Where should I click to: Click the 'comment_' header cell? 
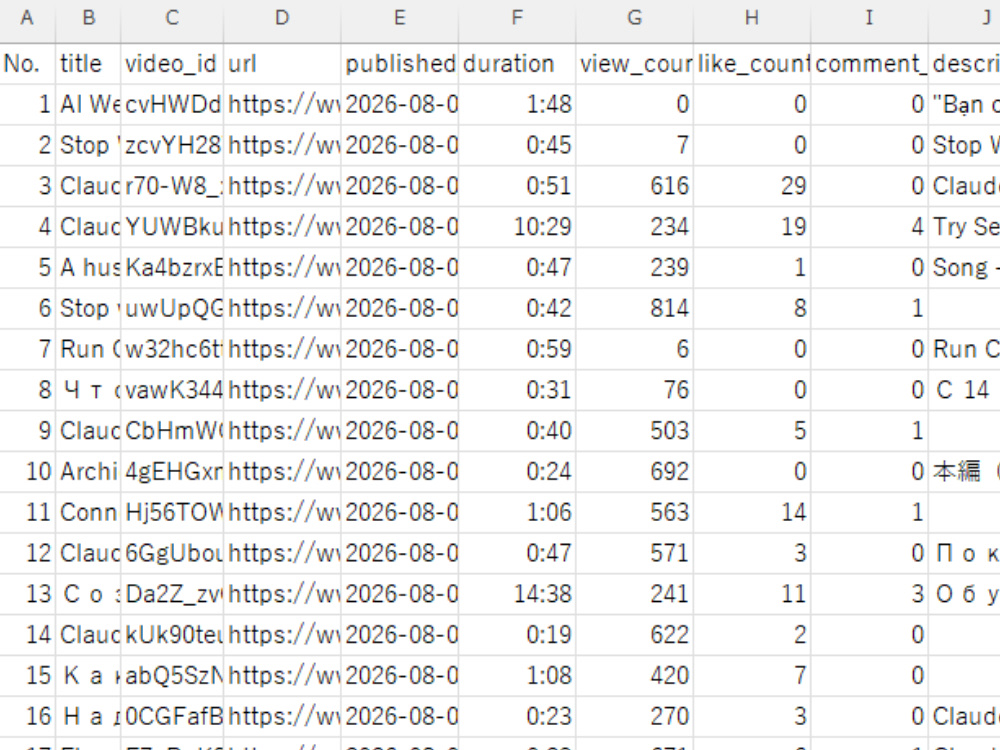[869, 64]
